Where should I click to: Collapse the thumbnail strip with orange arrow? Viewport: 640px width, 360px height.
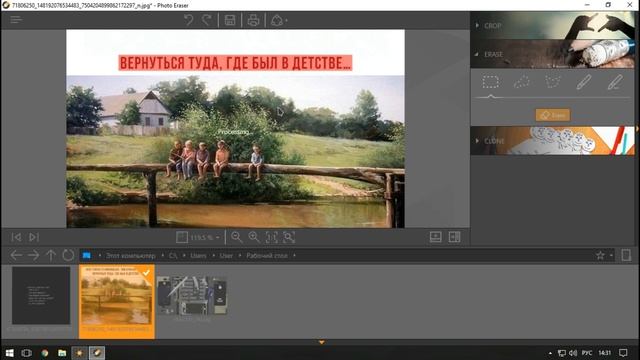[x=322, y=342]
